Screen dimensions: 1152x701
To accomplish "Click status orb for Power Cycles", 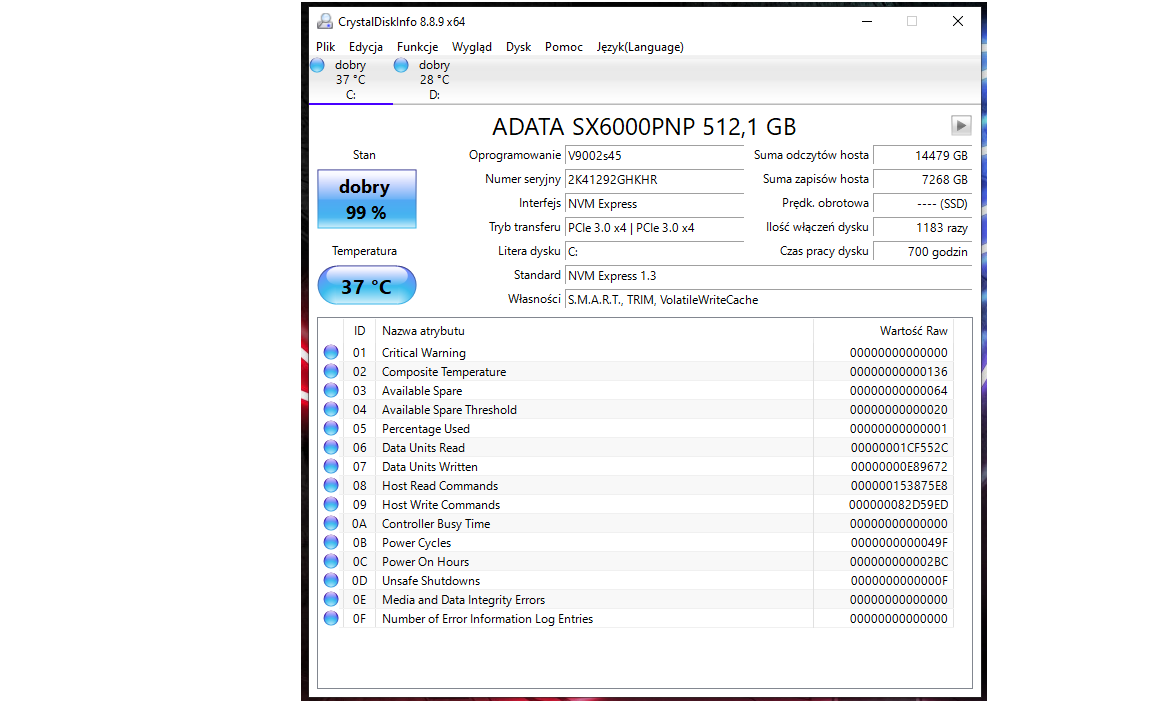I will pyautogui.click(x=331, y=543).
